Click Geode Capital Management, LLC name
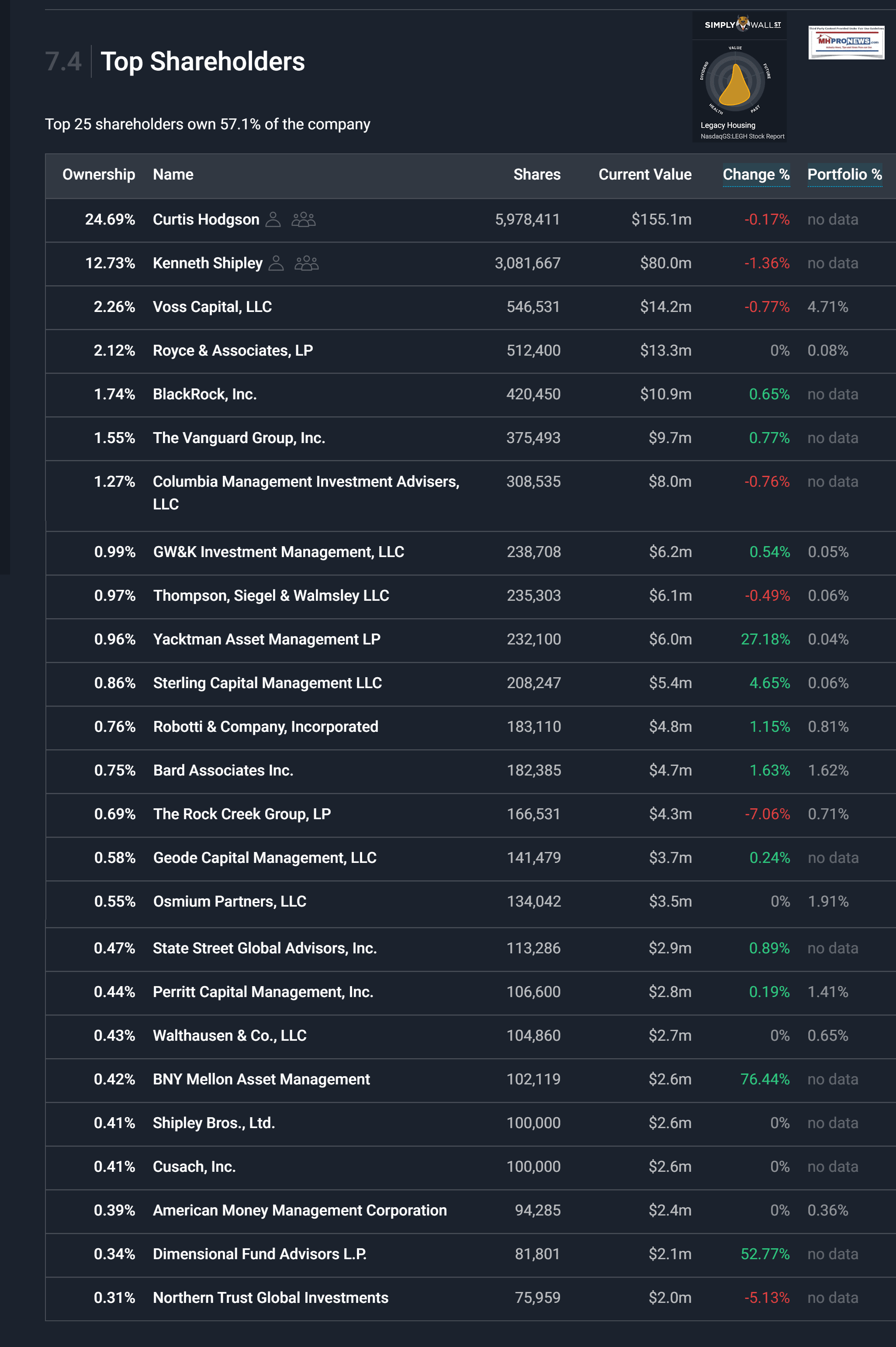Viewport: 896px width, 1347px height. [265, 858]
